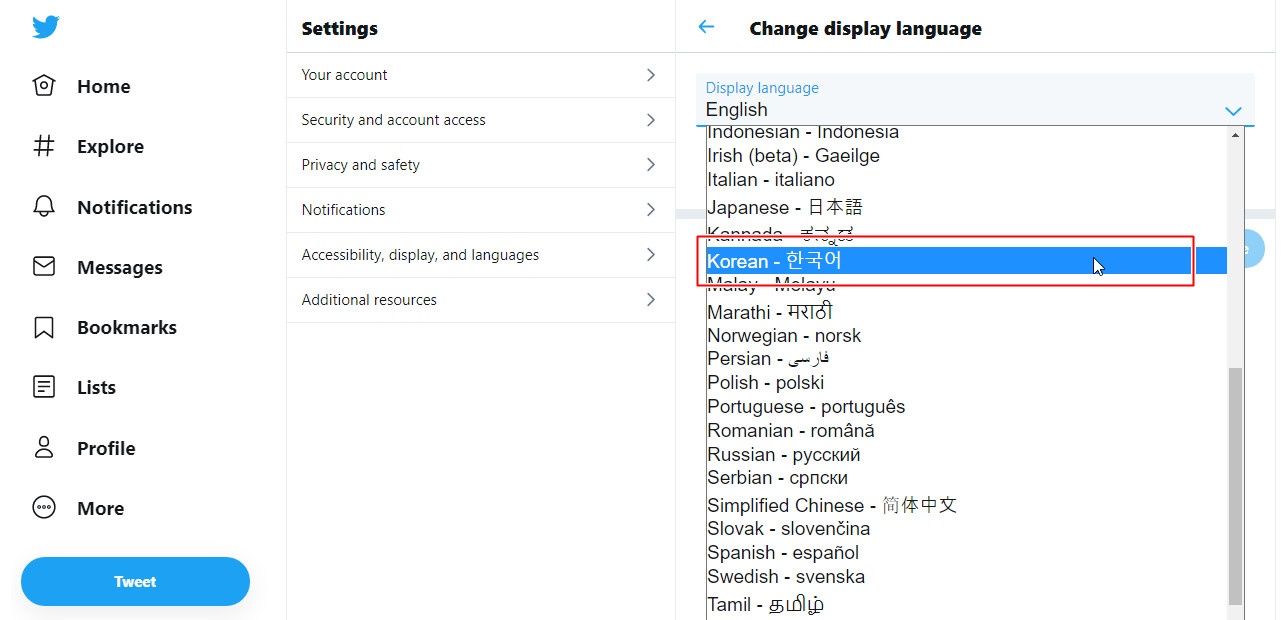Image resolution: width=1286 pixels, height=620 pixels.
Task: Click the Messages envelope icon
Action: (44, 267)
